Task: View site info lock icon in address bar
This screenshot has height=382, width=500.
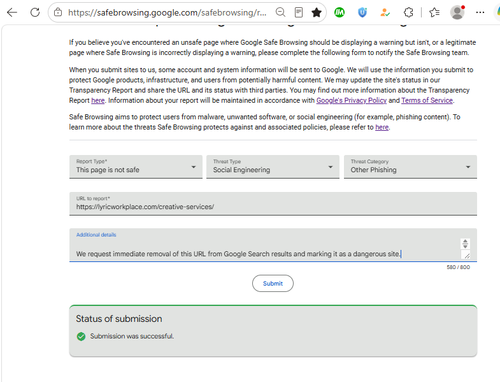Action: [x=58, y=13]
